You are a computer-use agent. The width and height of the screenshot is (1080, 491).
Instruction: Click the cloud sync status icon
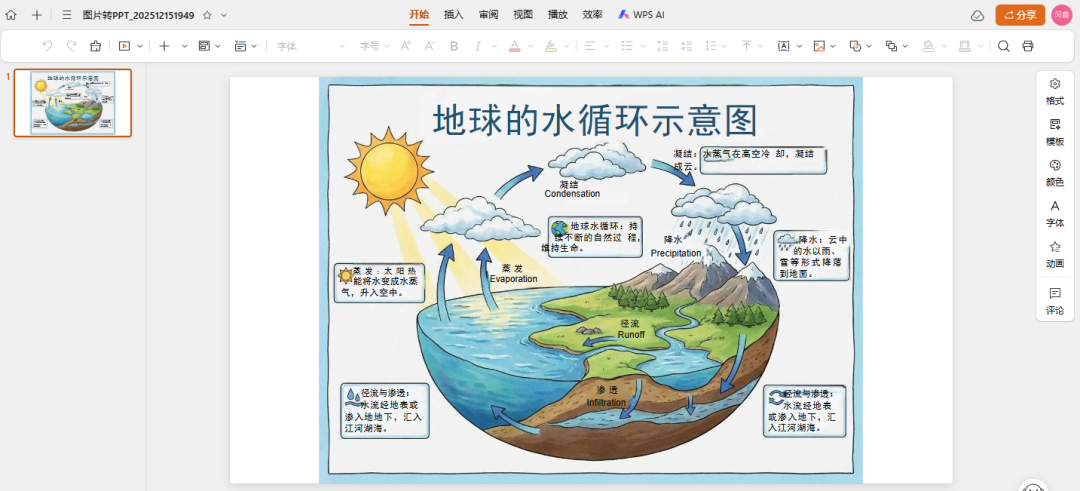click(x=977, y=15)
